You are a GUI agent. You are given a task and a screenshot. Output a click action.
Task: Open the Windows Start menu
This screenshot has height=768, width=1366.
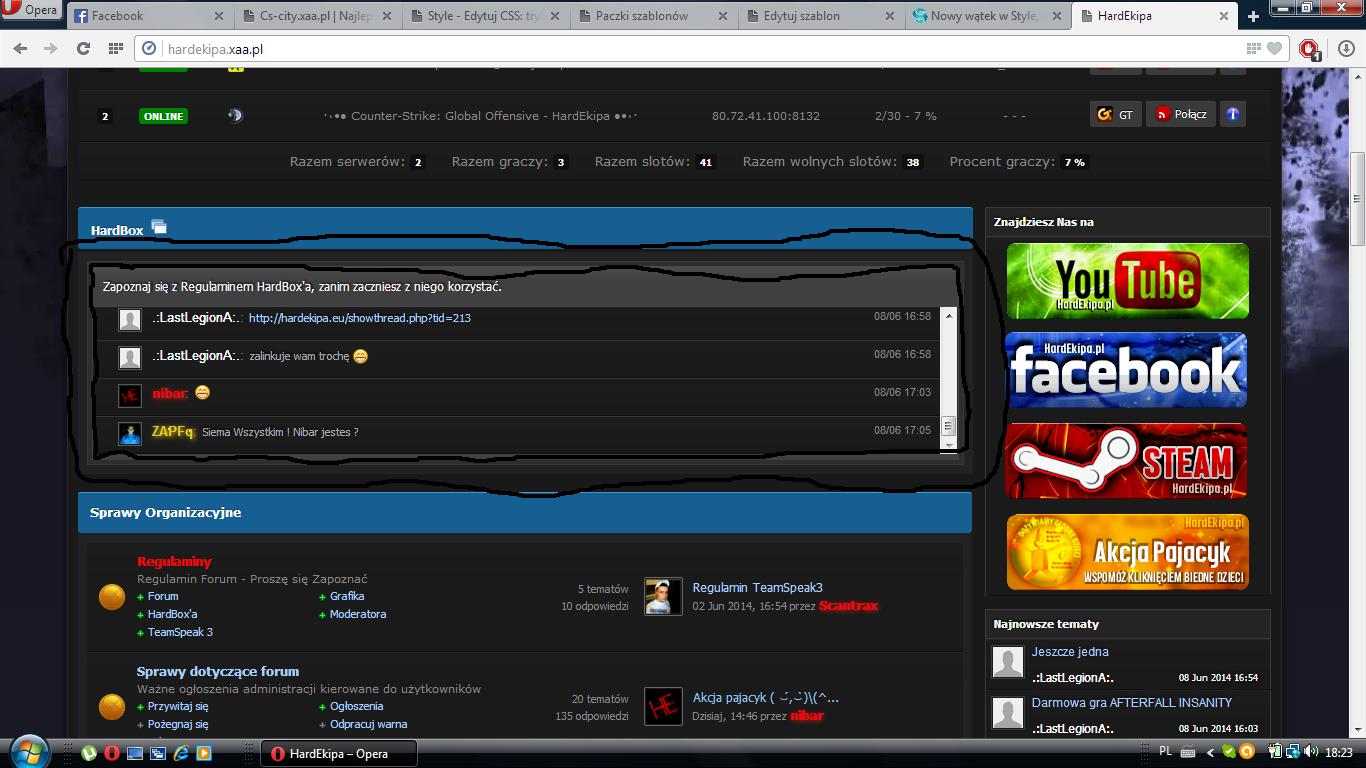(28, 751)
